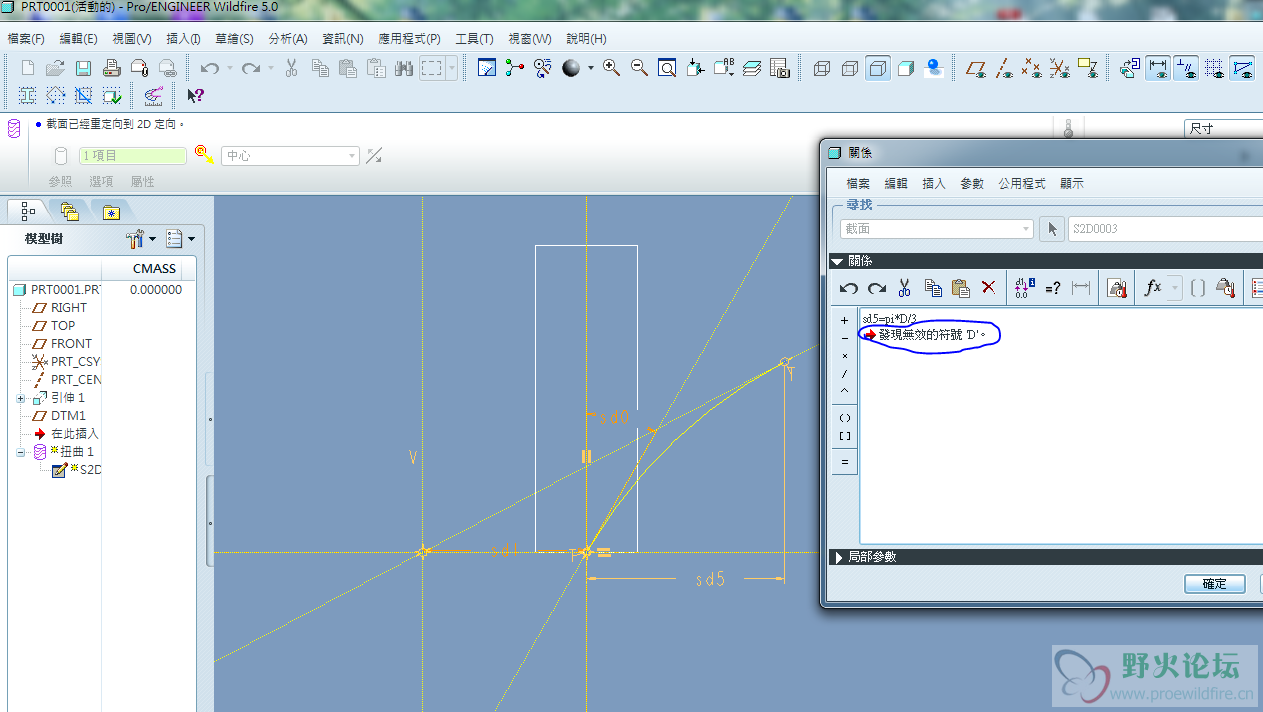
Task: Toggle datum axes visibility
Action: 1005,68
